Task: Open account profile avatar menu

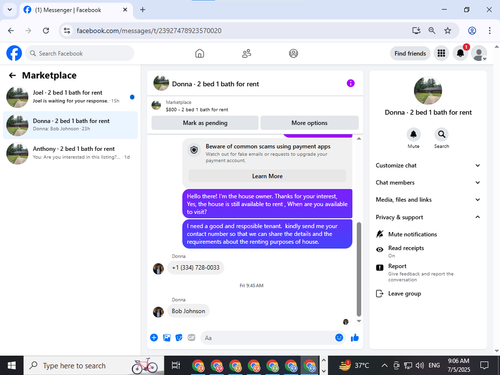Action: click(x=479, y=53)
